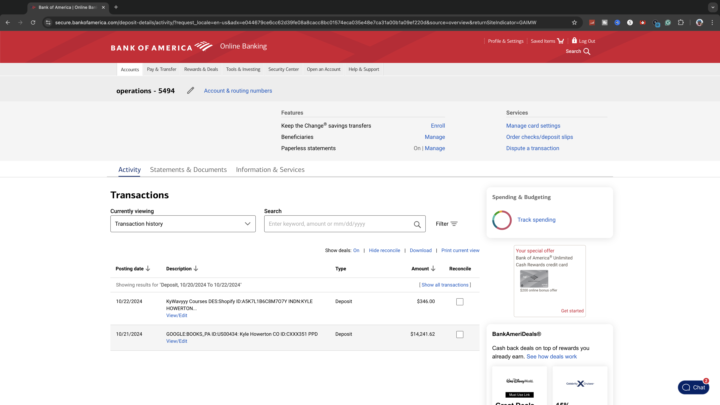This screenshot has height=405, width=720.
Task: Sort by Amount arrow
Action: click(x=433, y=269)
